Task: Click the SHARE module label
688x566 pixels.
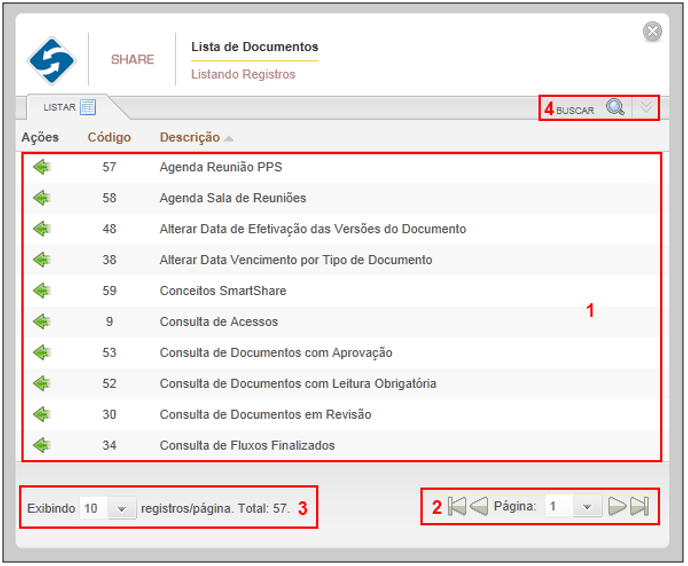Action: [132, 60]
